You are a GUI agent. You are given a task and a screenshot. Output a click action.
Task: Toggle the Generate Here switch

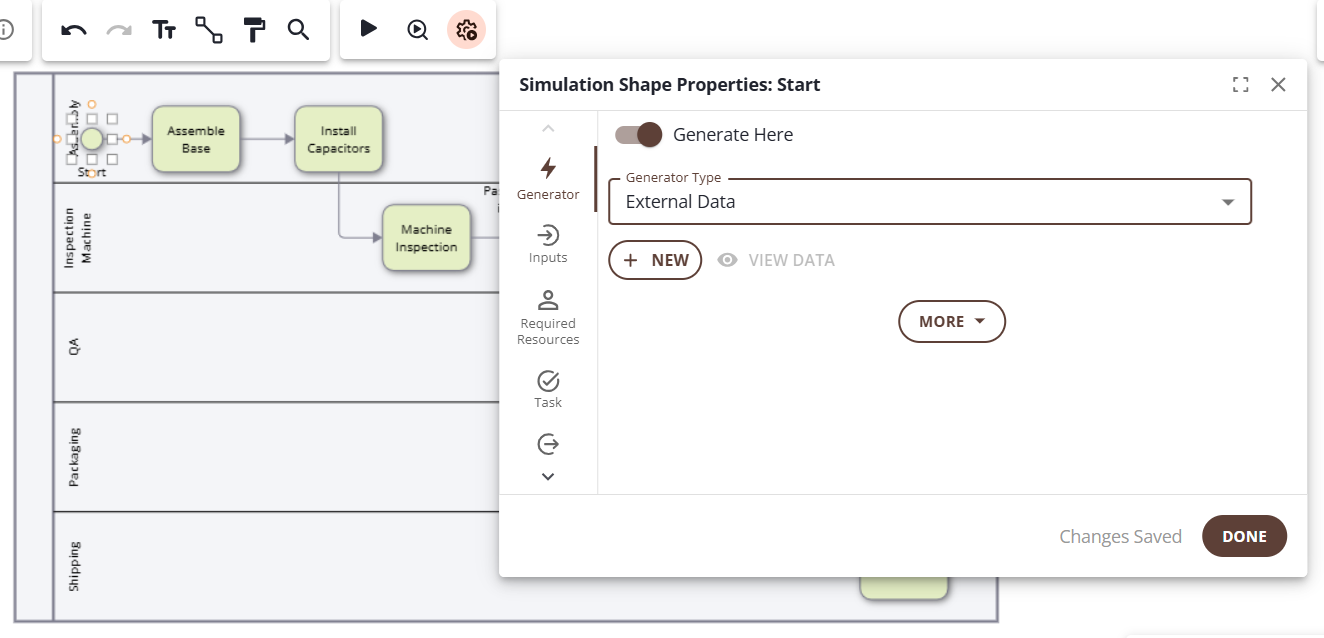pos(638,135)
